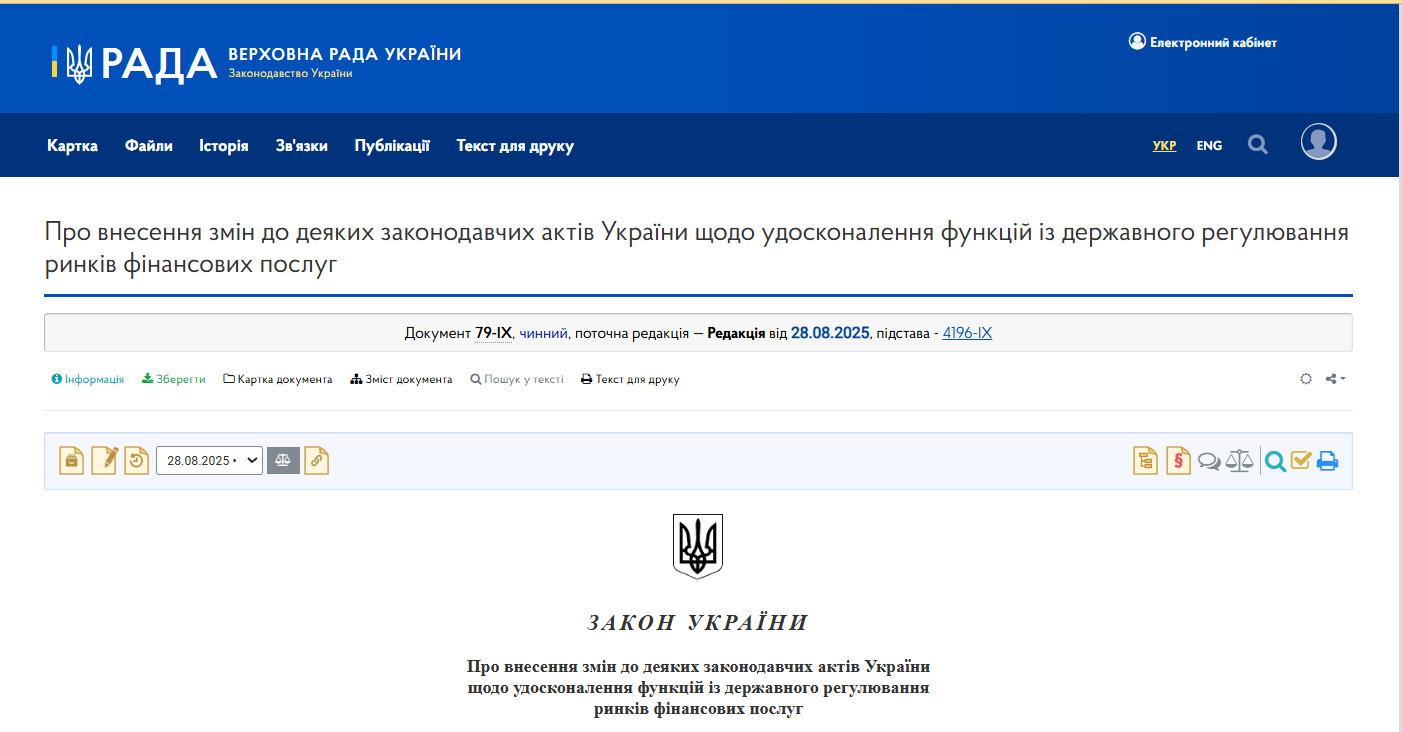
Task: Open the Електронний кабінет account icon
Action: [x=1137, y=41]
